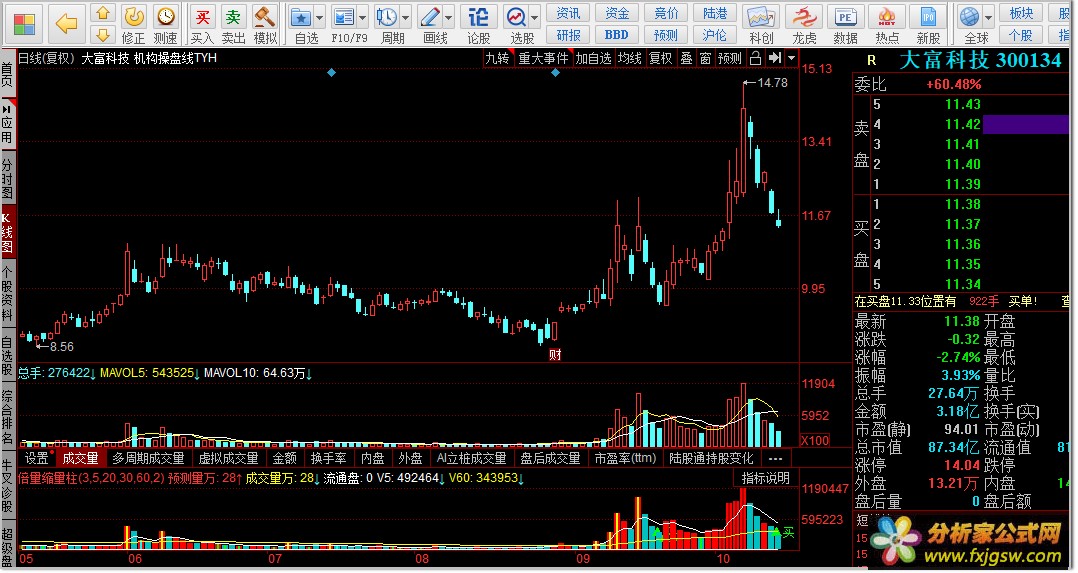This screenshot has width=1078, height=573.
Task: Open the 热点 hot topics flame icon
Action: tap(887, 17)
